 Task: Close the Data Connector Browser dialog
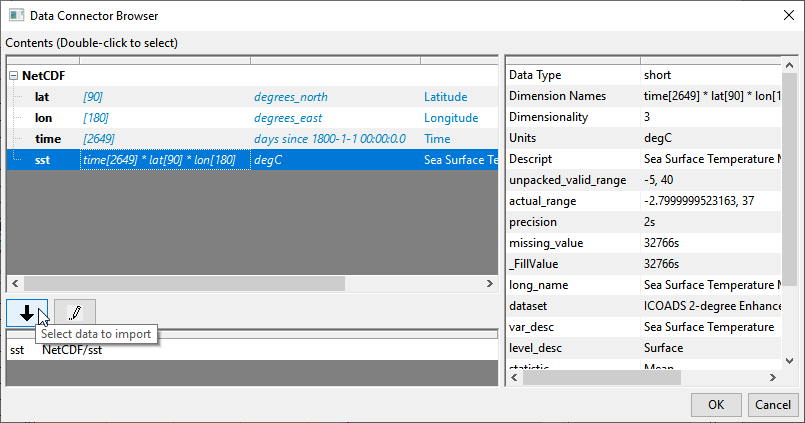782,16
